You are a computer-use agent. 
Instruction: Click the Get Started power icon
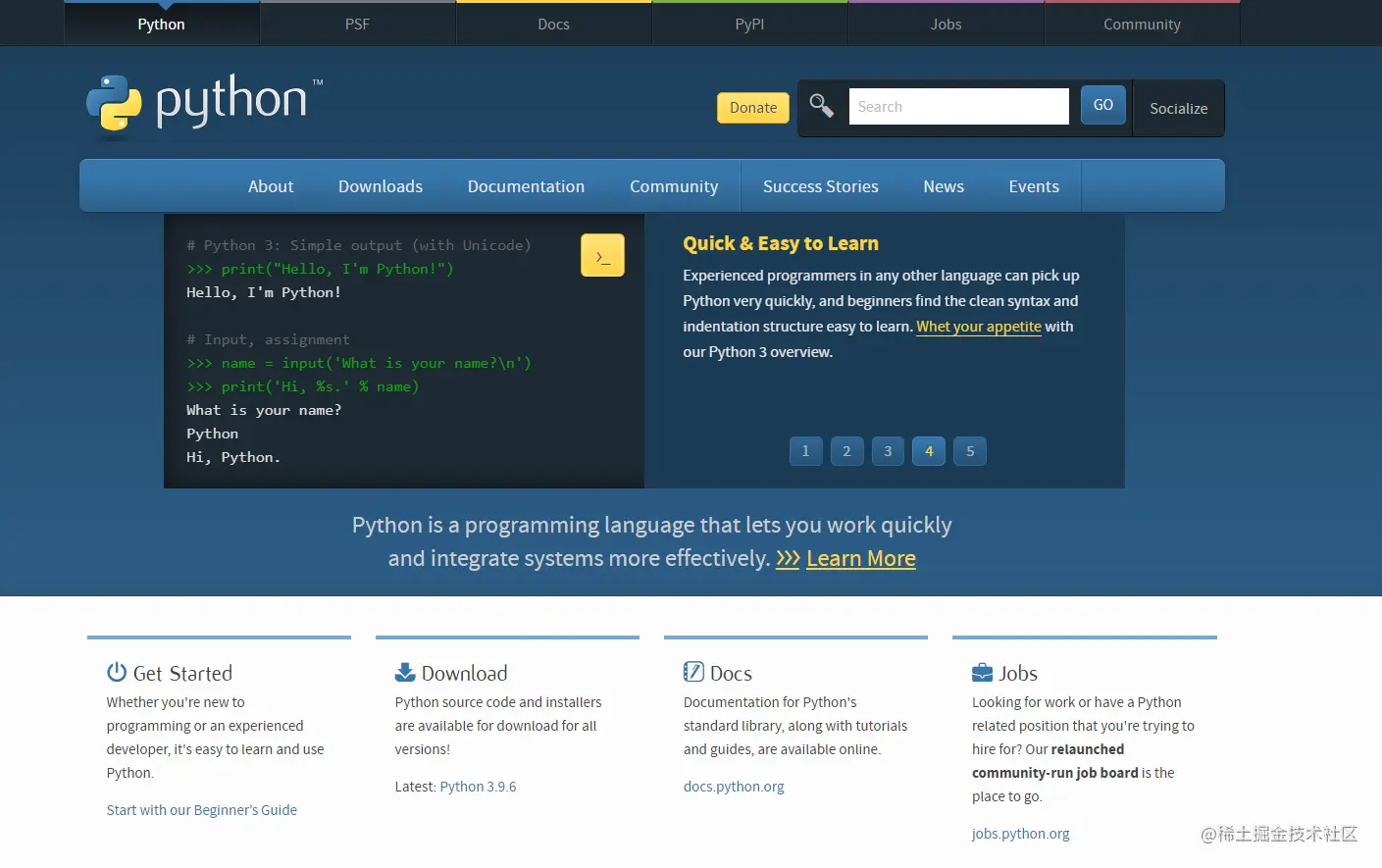(117, 672)
